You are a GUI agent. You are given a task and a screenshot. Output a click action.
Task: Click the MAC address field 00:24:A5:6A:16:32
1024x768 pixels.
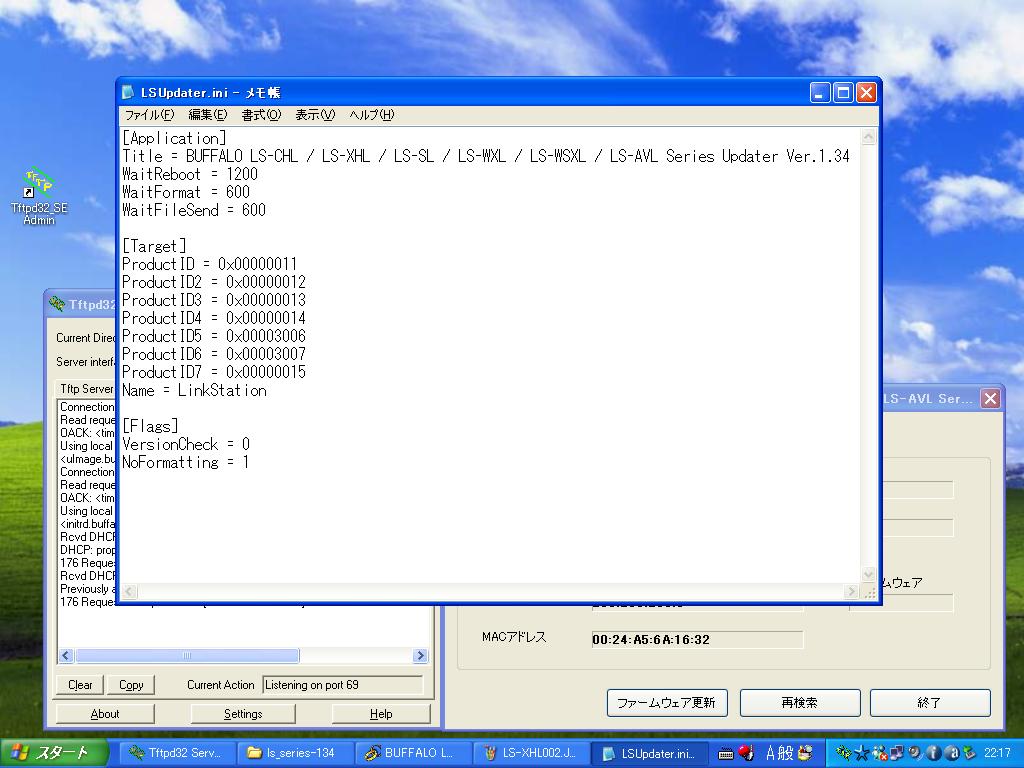(x=697, y=639)
